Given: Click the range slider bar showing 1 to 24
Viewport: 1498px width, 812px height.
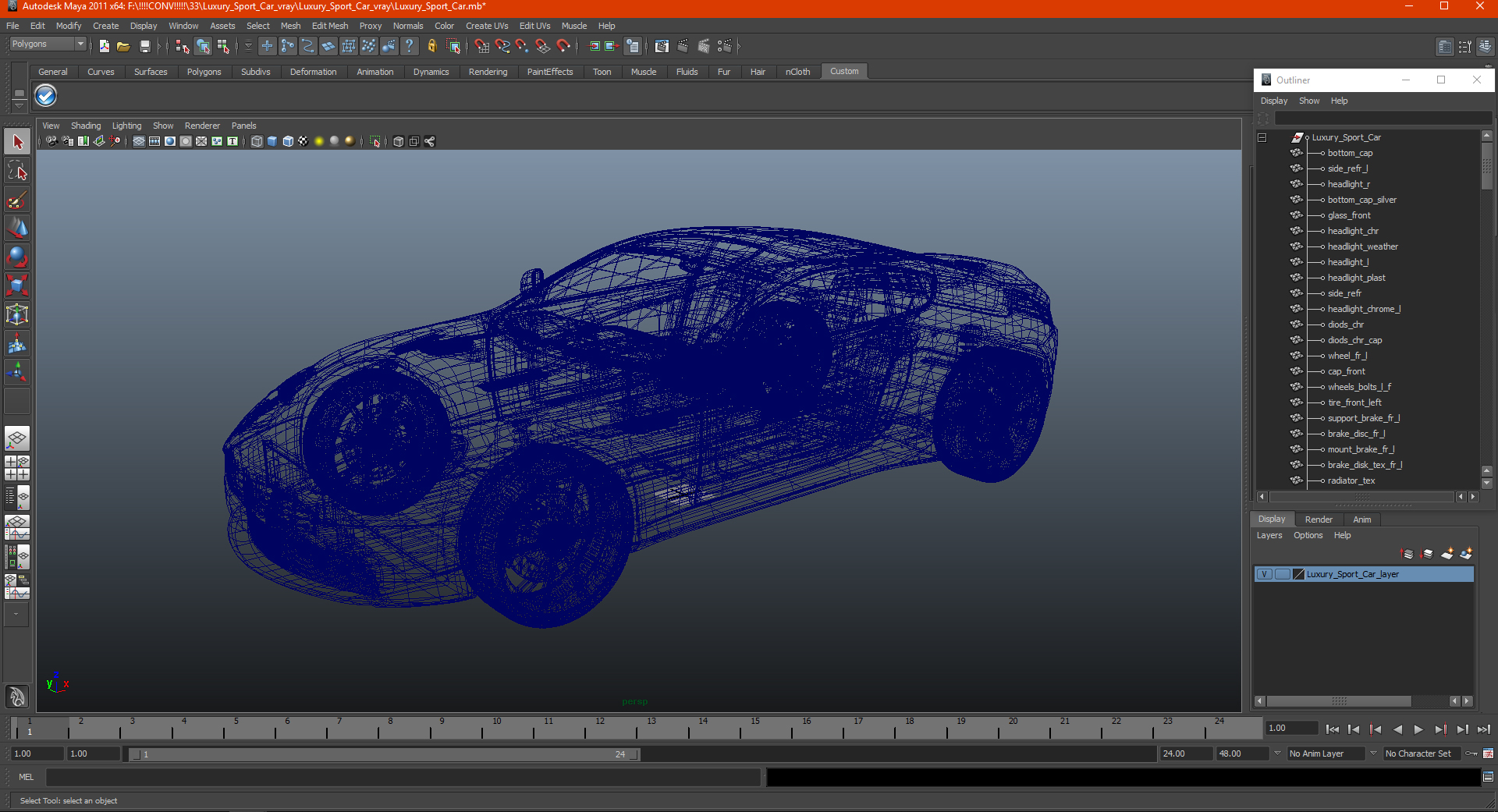Looking at the screenshot, I should [x=385, y=754].
